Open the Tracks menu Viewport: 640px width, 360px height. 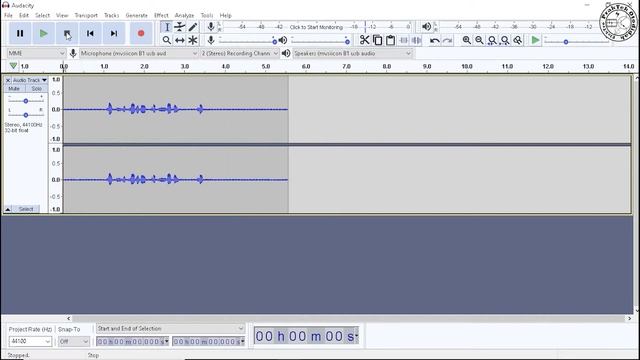tap(111, 15)
